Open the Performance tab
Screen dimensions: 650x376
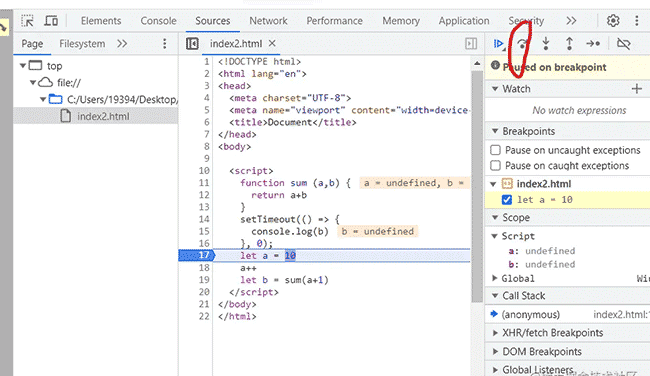(x=335, y=21)
